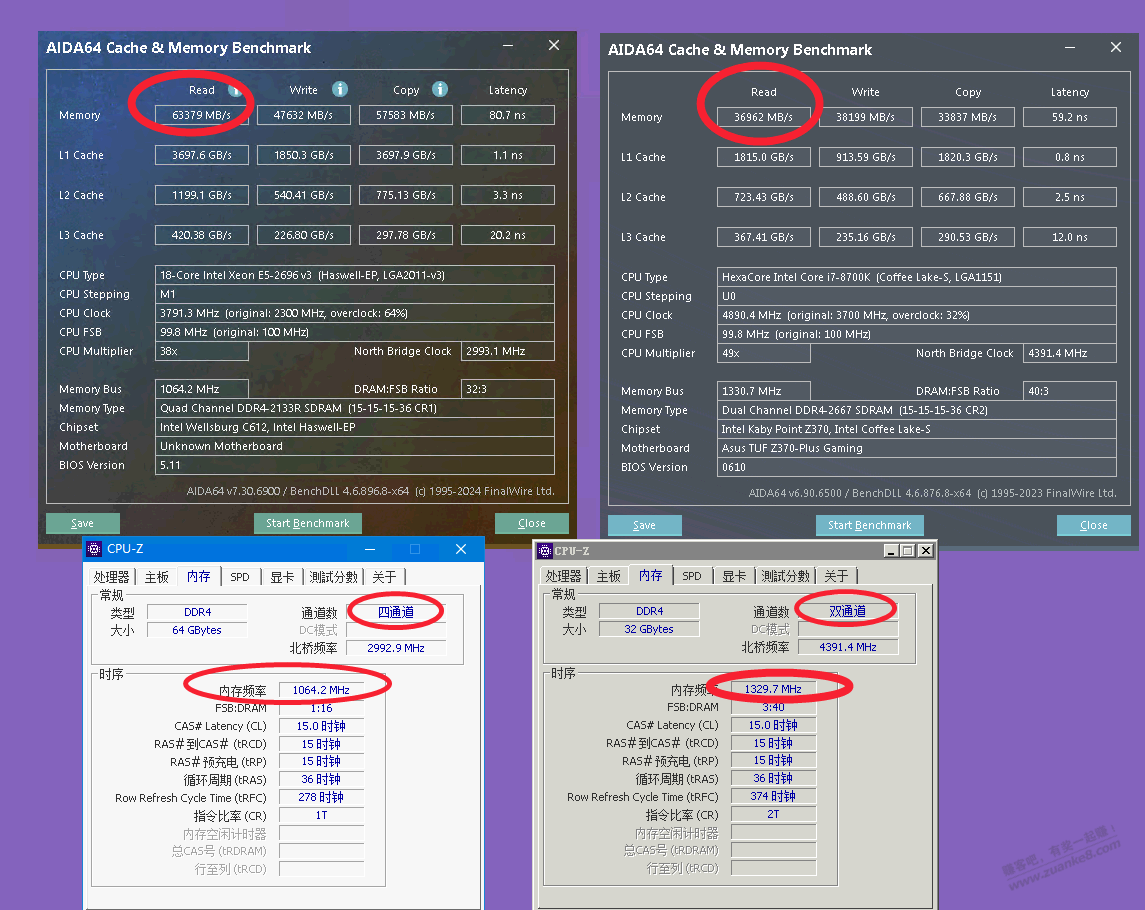Click the Memory Write value 47632 MB/s
The width and height of the screenshot is (1145, 910).
pyautogui.click(x=304, y=115)
